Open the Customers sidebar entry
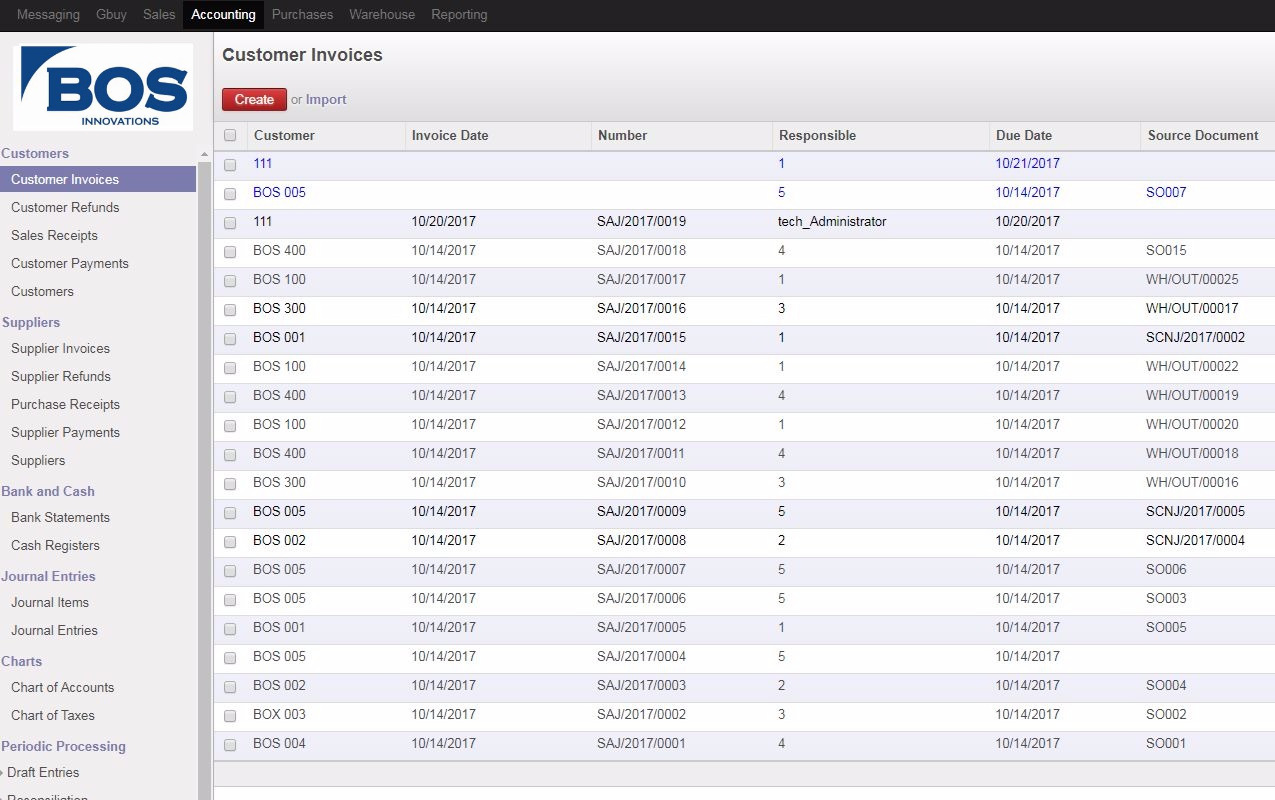This screenshot has width=1275, height=800. tap(42, 291)
